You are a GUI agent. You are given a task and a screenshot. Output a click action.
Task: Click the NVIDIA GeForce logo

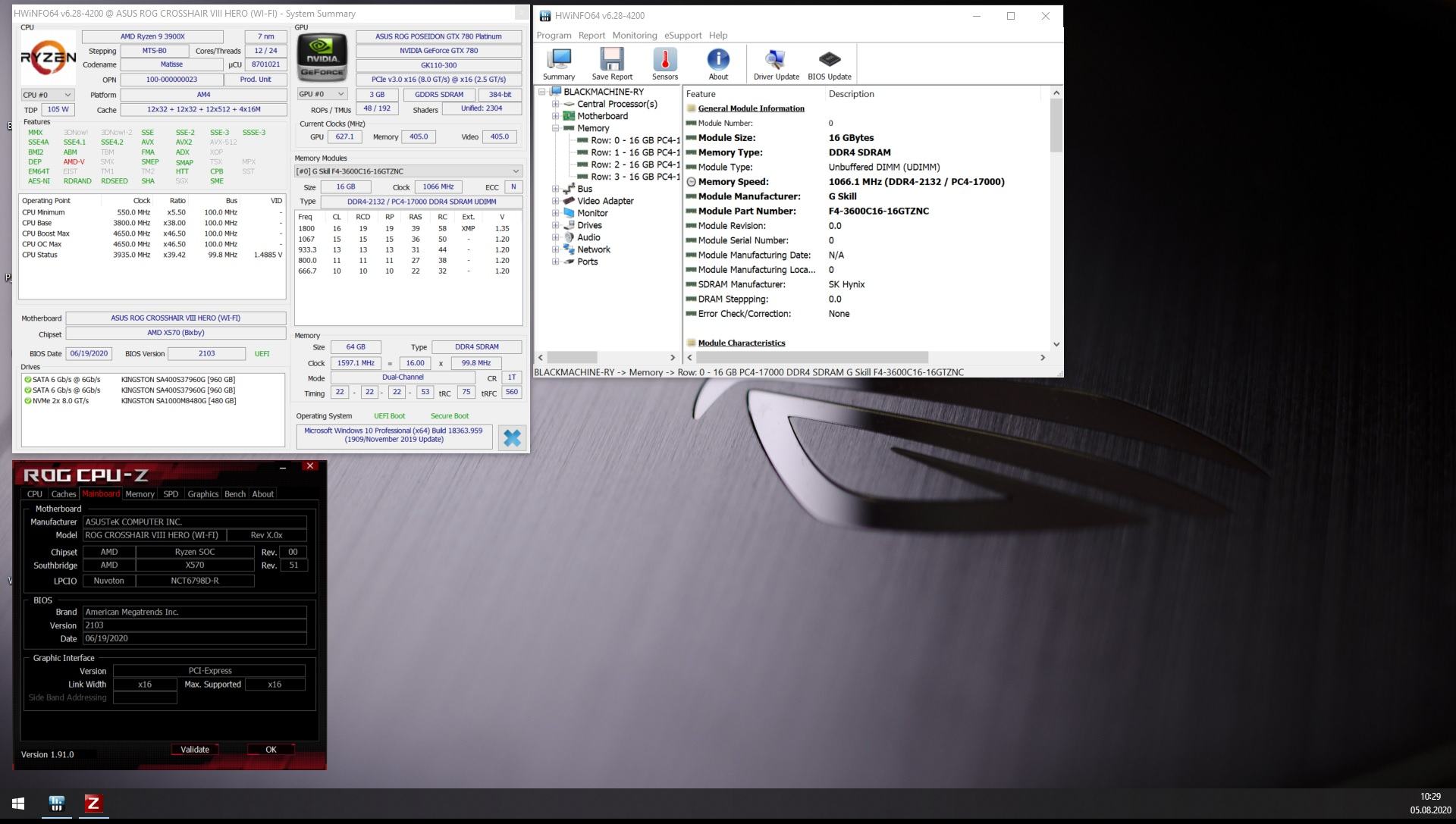322,58
